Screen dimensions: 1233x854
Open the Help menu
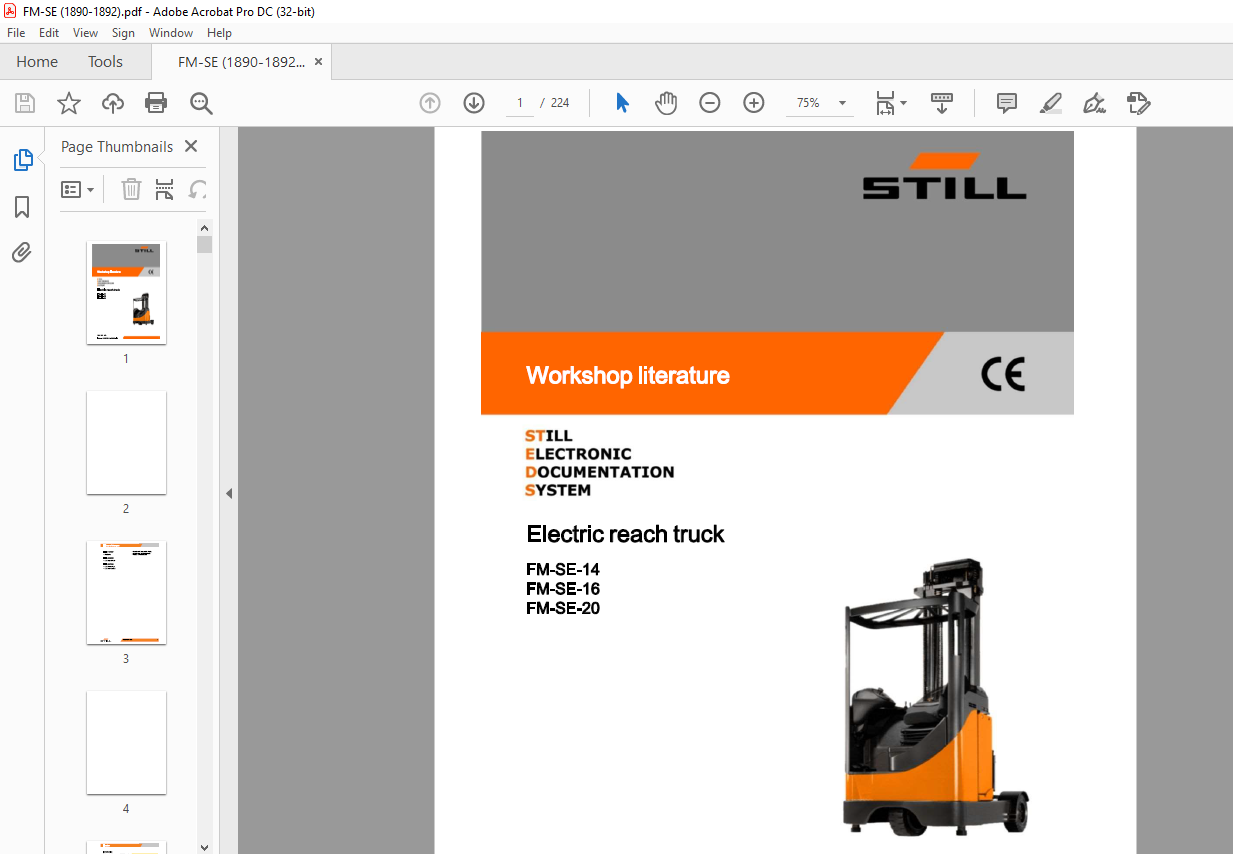219,33
